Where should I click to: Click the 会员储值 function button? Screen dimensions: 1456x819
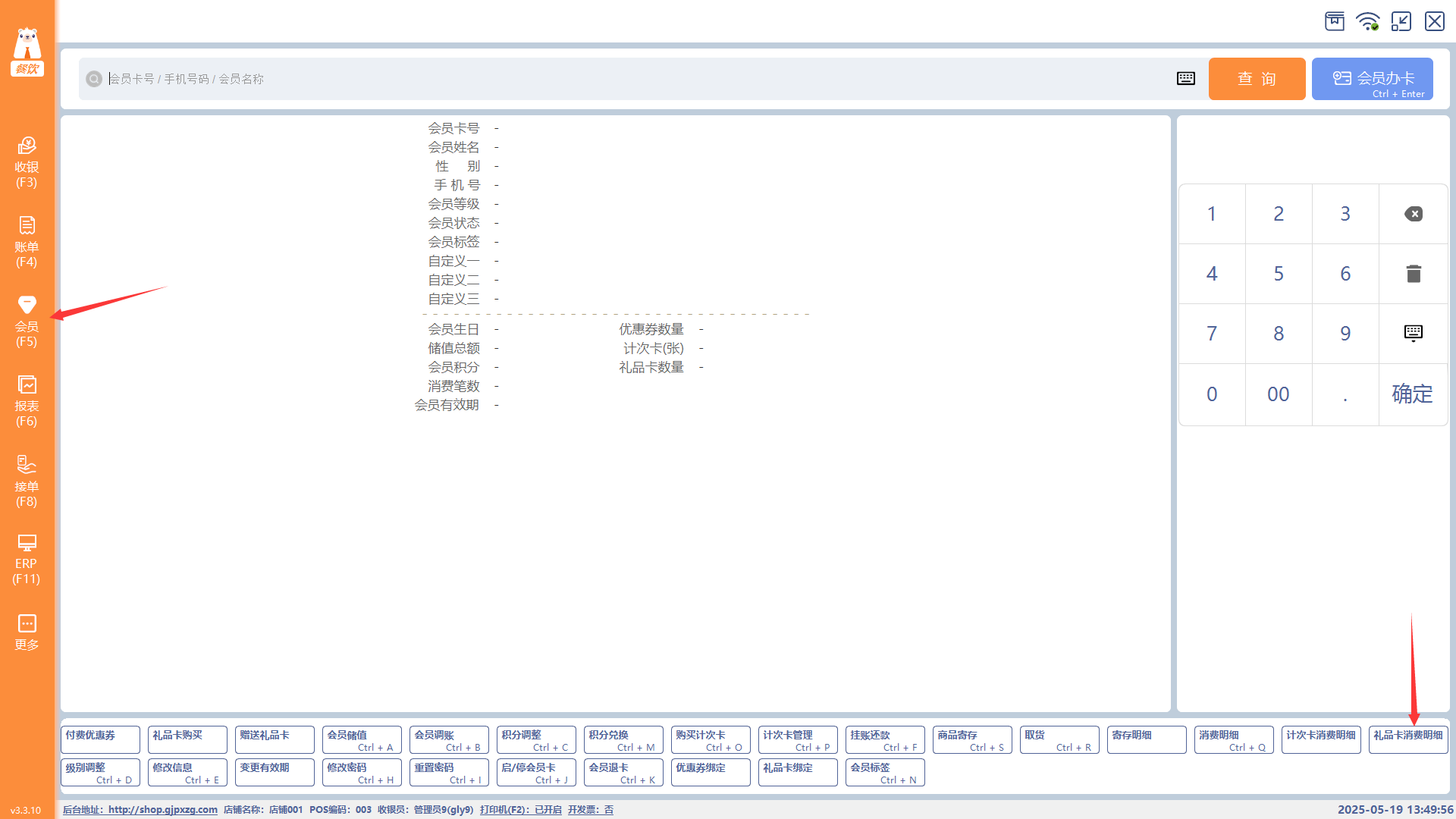coord(361,739)
